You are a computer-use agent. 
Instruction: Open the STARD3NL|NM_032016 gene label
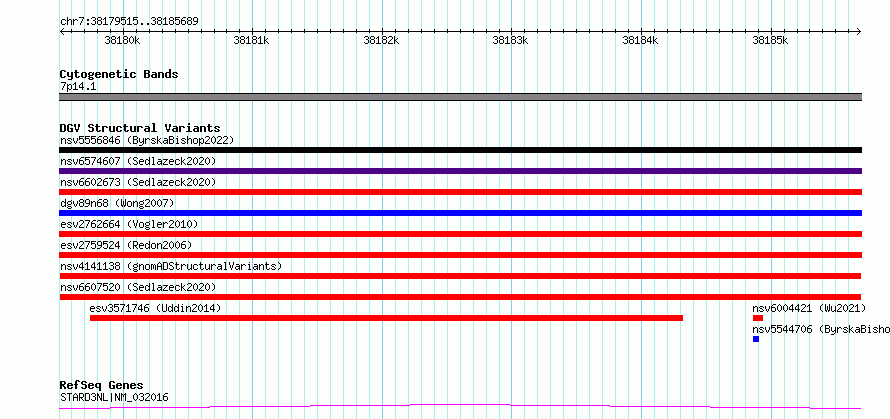[114, 397]
